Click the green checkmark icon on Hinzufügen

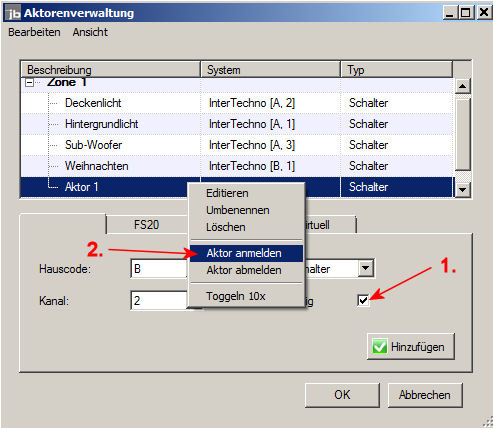380,347
